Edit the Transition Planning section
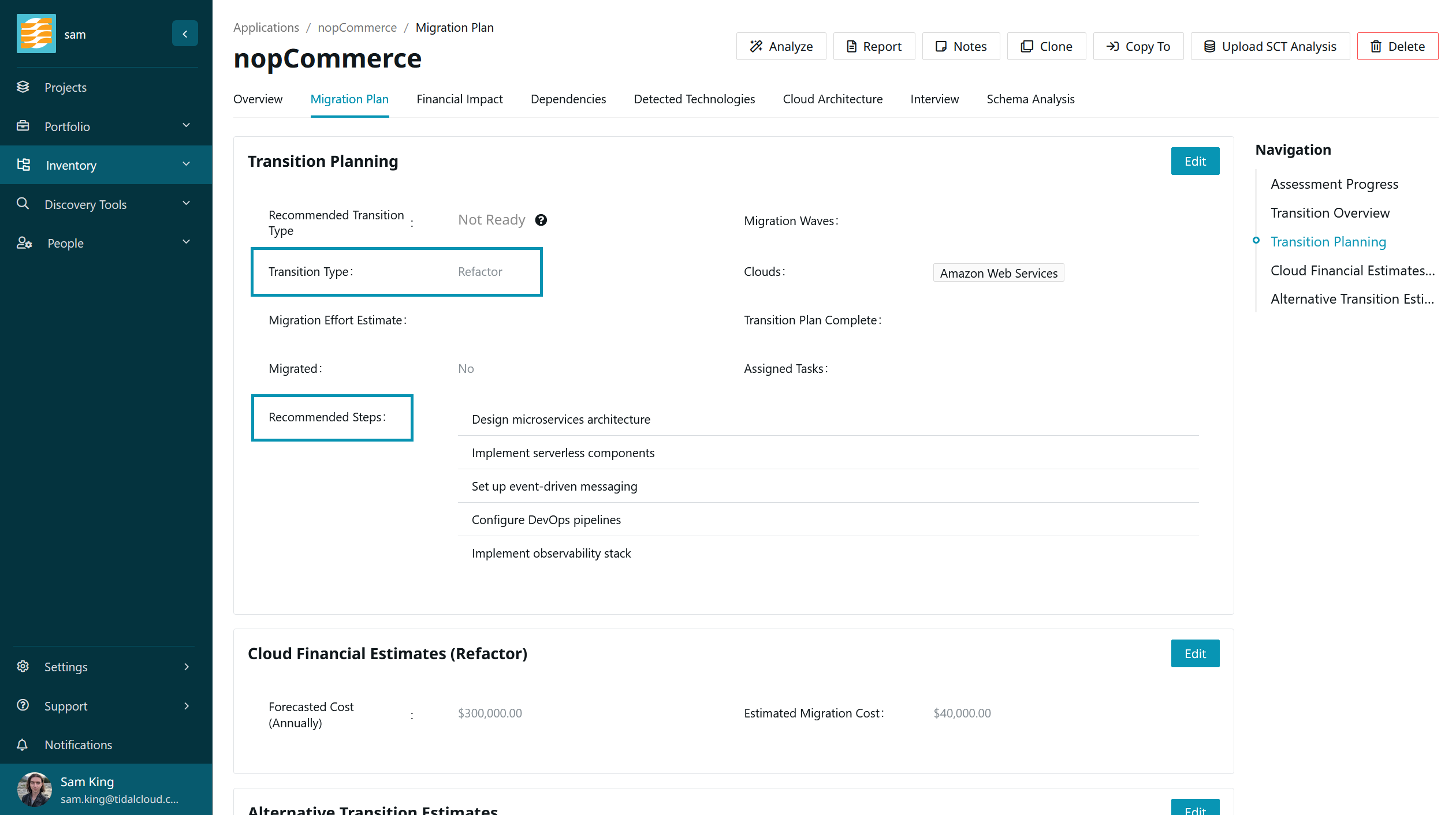This screenshot has width=1456, height=815. (1194, 162)
